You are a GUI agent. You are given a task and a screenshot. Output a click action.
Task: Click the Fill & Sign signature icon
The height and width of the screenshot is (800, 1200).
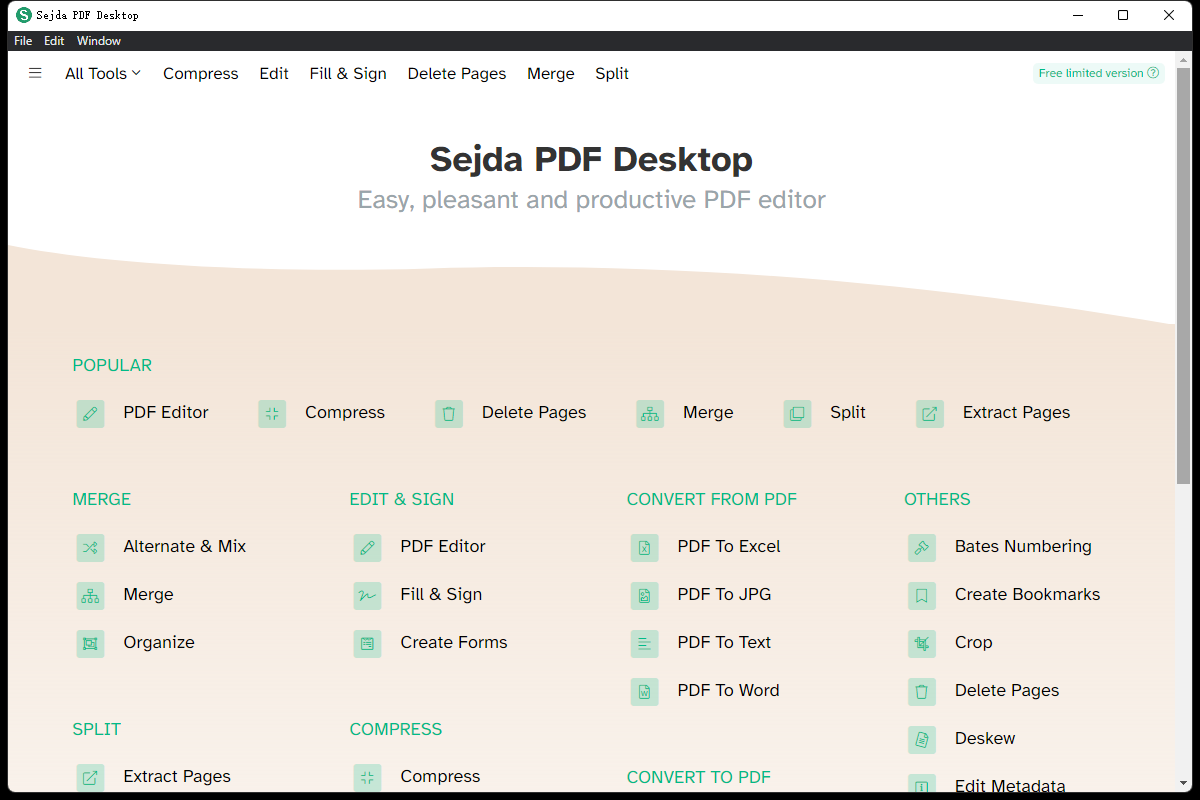click(367, 595)
